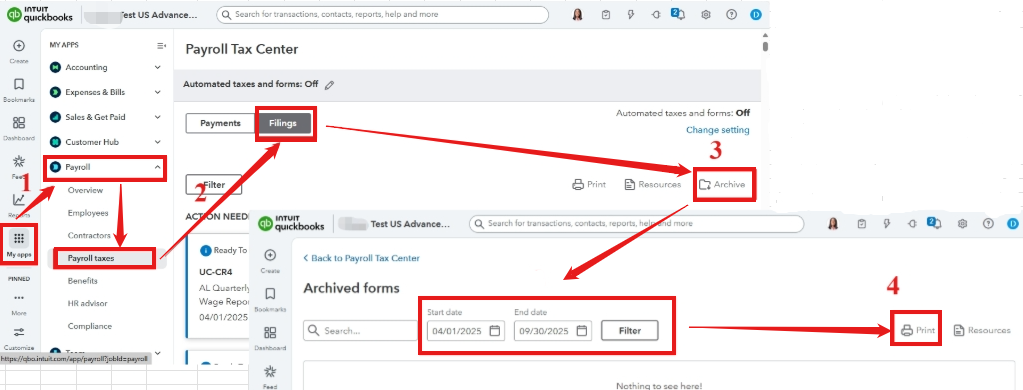Open settings gear in Archived forms header
This screenshot has height=390, width=1023.
click(962, 224)
